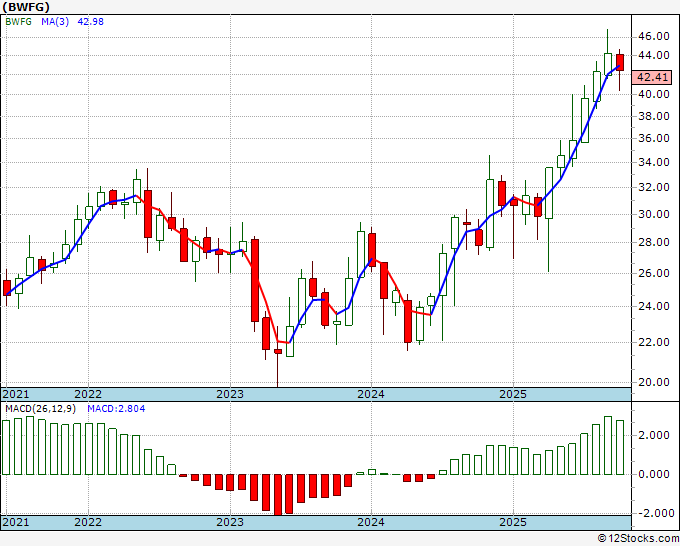Click the 2022 label on the MACD panel axis

coord(88,522)
